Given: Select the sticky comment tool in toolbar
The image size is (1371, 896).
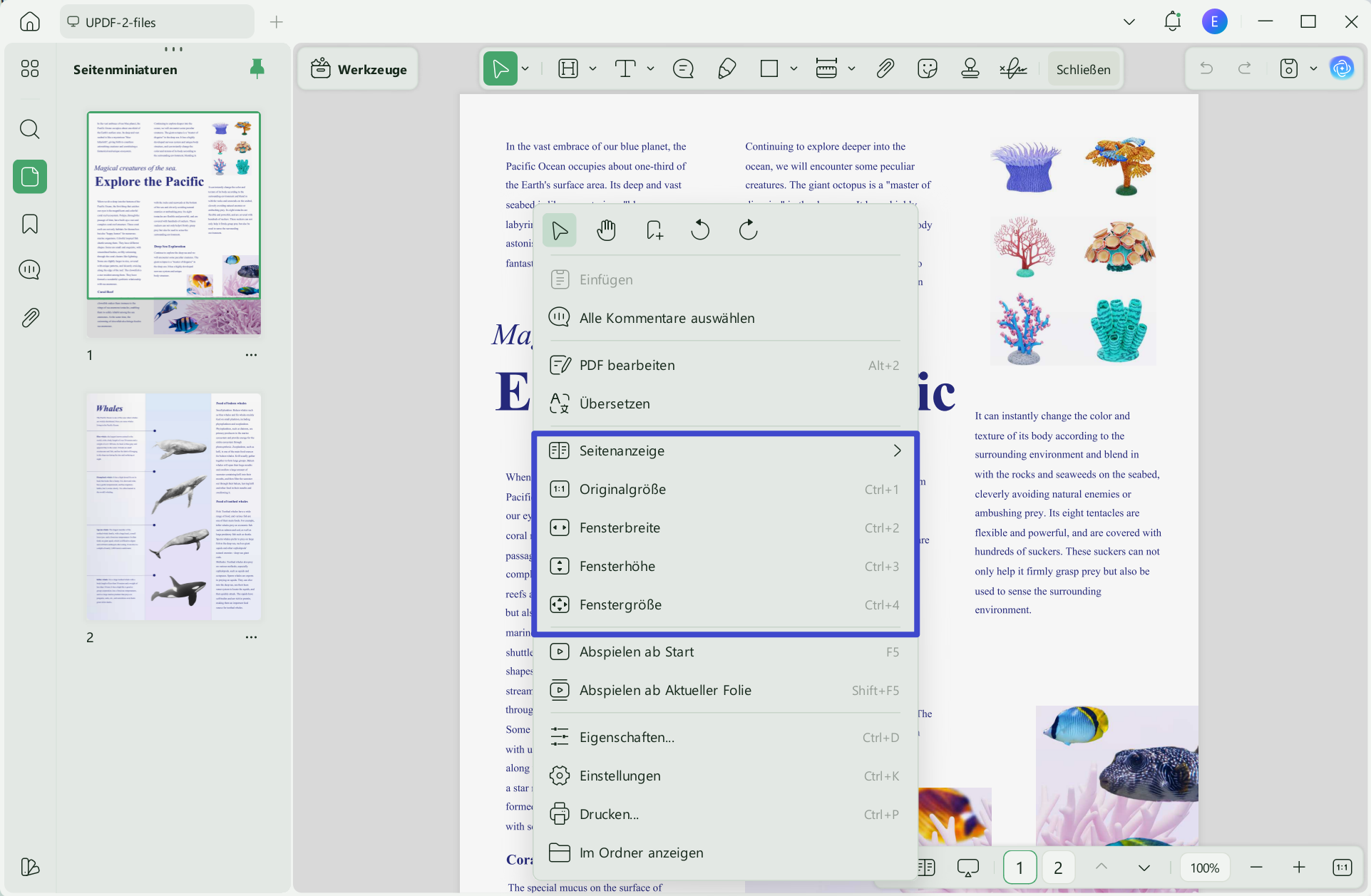Looking at the screenshot, I should (683, 69).
